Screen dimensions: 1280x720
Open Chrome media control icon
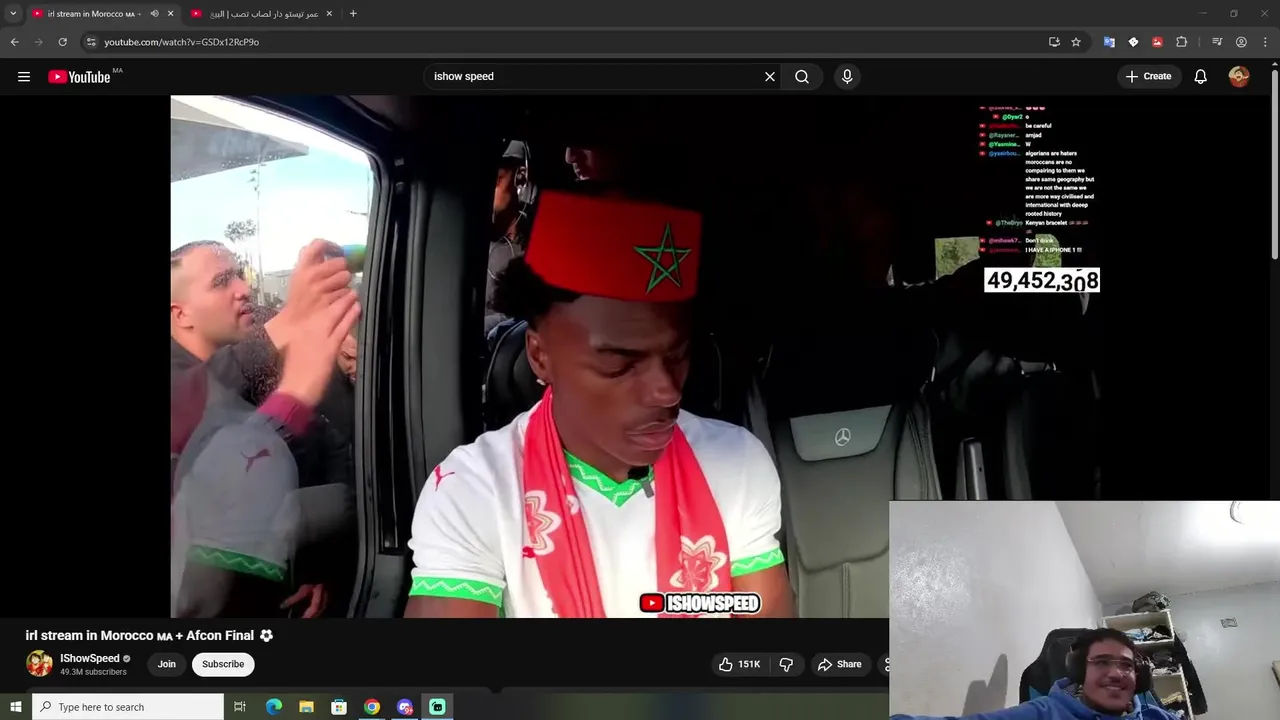[1217, 42]
